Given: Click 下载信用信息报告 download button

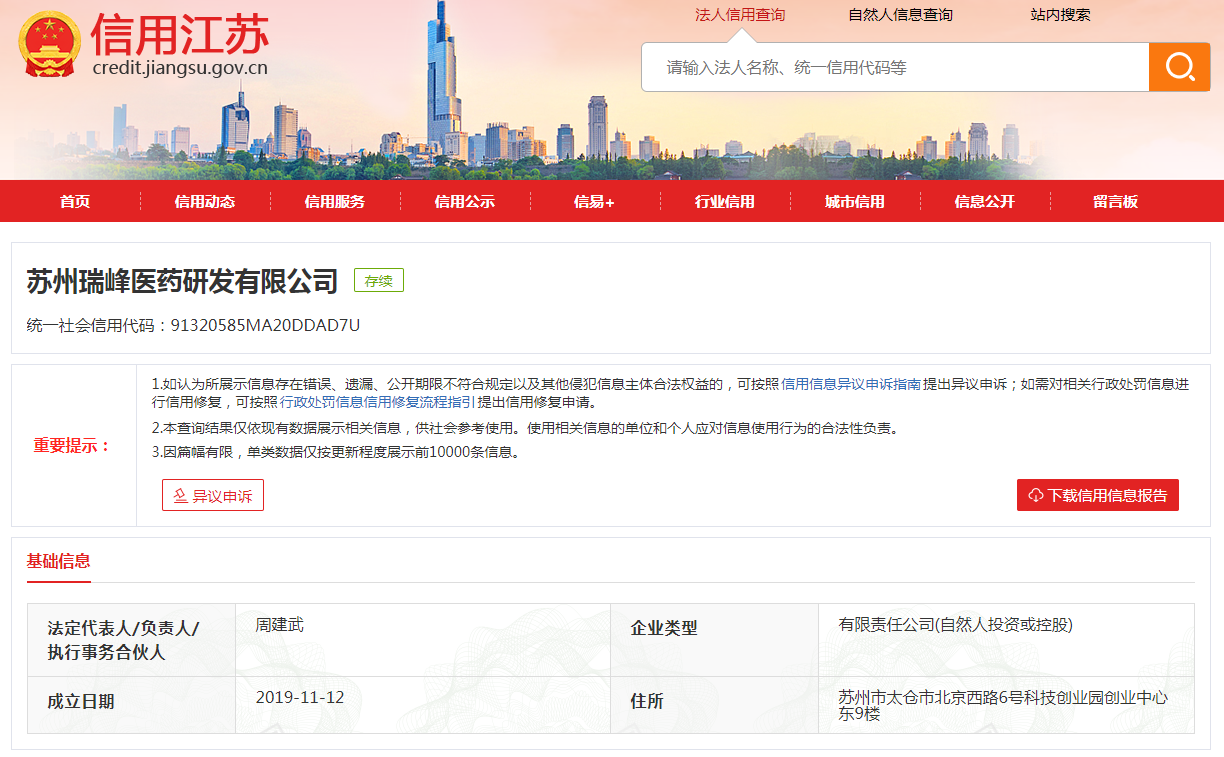Looking at the screenshot, I should (x=1098, y=495).
